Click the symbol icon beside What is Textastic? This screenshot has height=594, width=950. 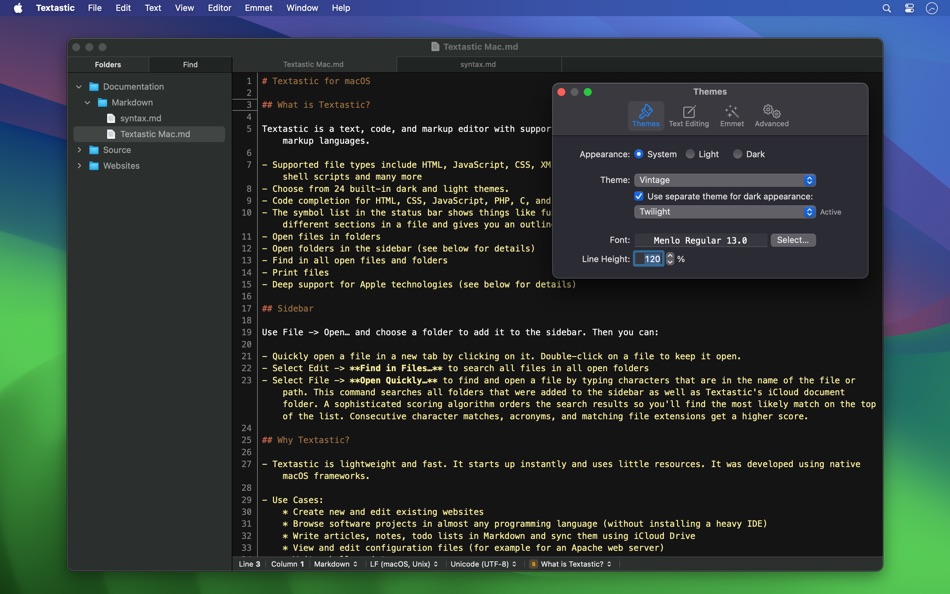pyautogui.click(x=533, y=564)
